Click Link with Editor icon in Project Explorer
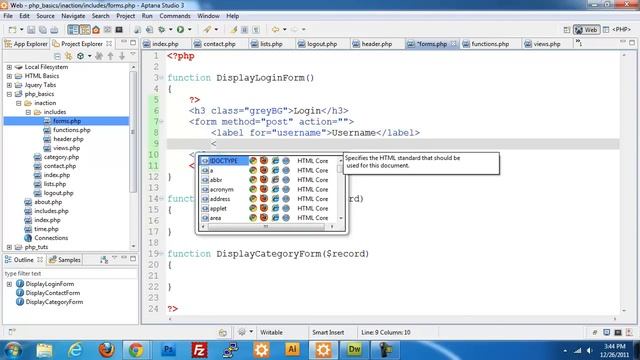The width and height of the screenshot is (640, 360). tap(69, 56)
